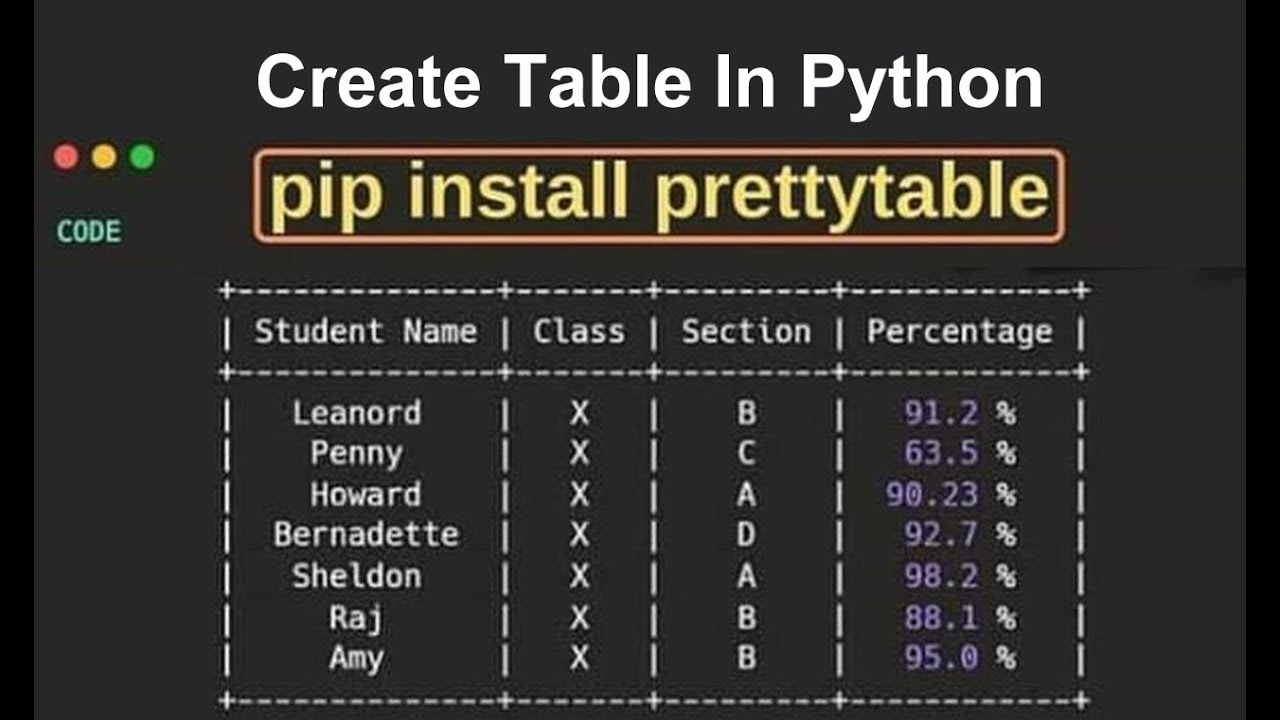Select the Section column header
1280x720 pixels.
(x=746, y=332)
